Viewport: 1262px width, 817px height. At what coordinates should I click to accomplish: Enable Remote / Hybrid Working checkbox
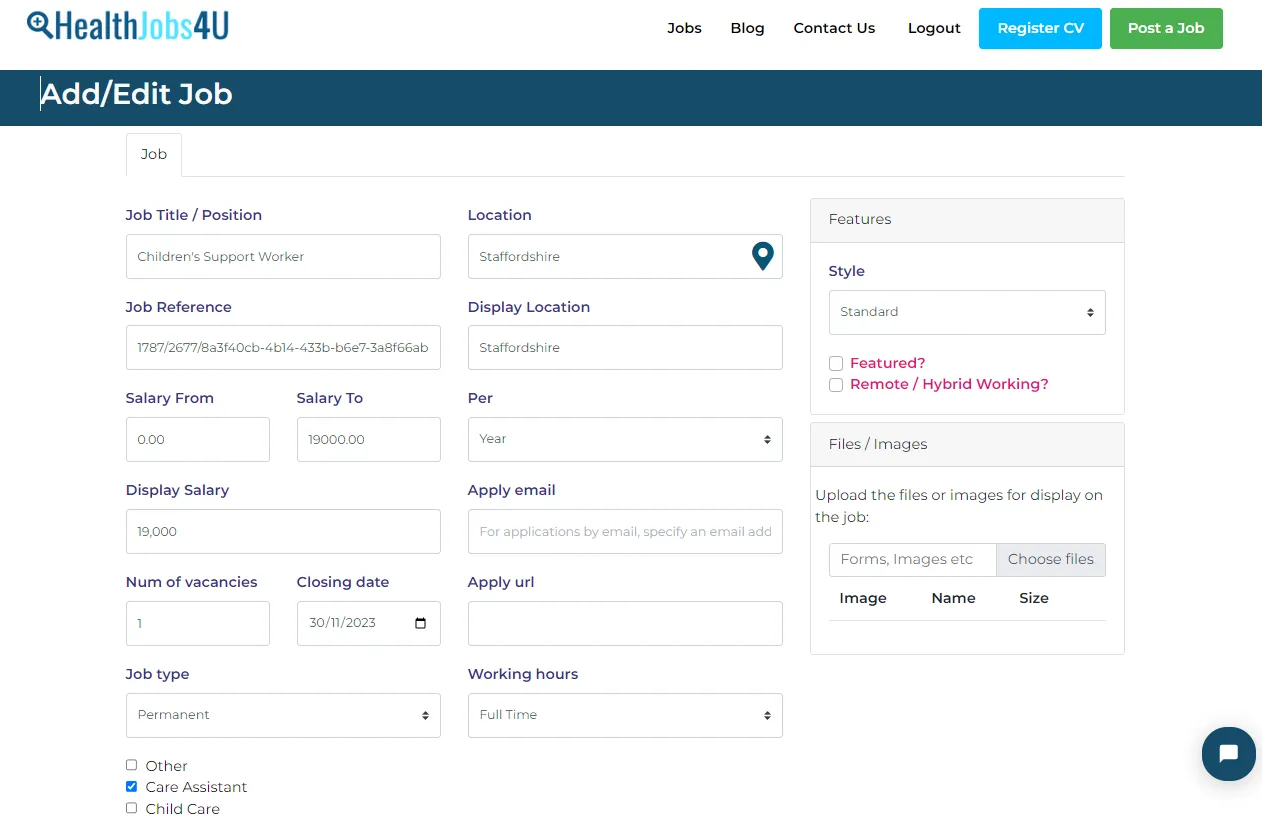(836, 385)
